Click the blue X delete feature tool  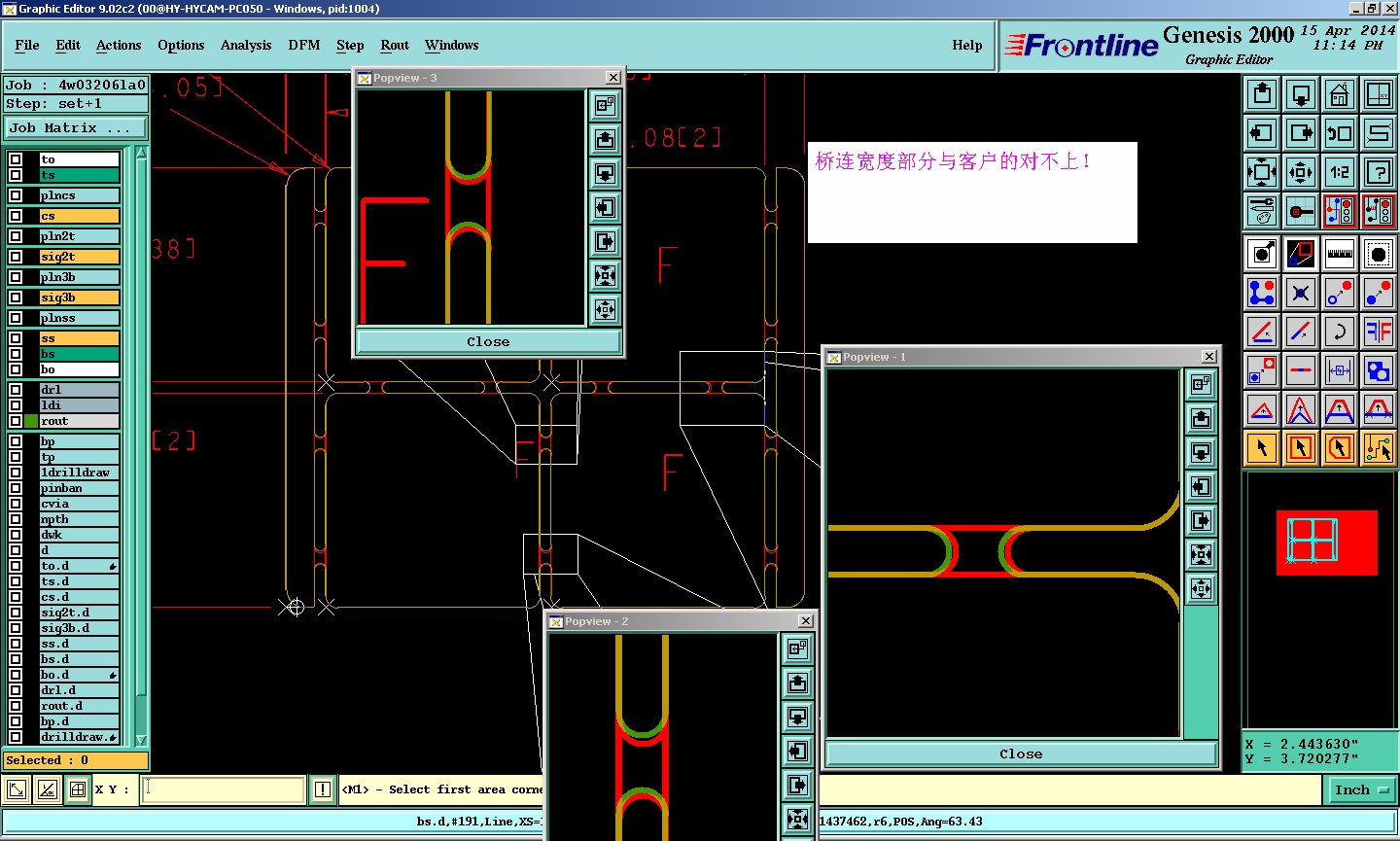click(1301, 293)
